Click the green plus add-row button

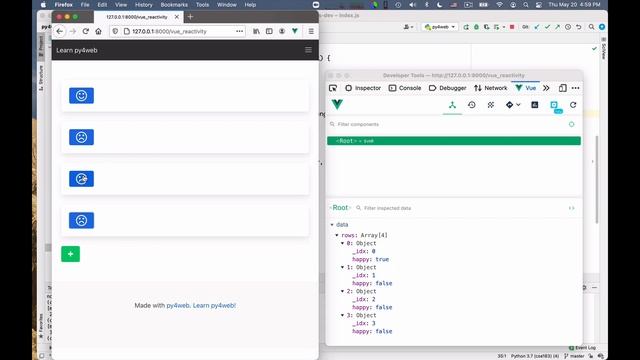coord(71,254)
